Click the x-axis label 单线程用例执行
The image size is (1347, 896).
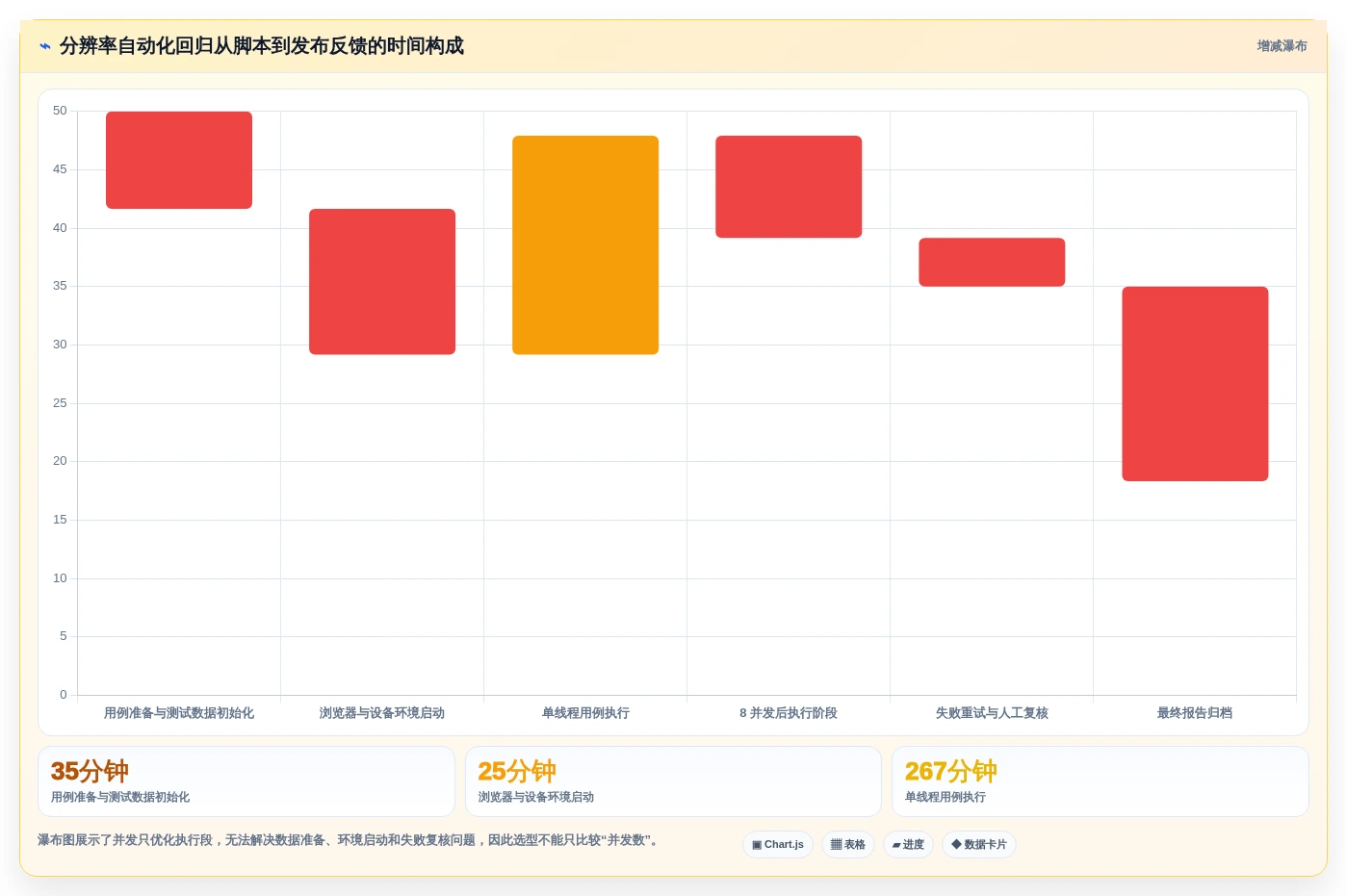(x=585, y=713)
